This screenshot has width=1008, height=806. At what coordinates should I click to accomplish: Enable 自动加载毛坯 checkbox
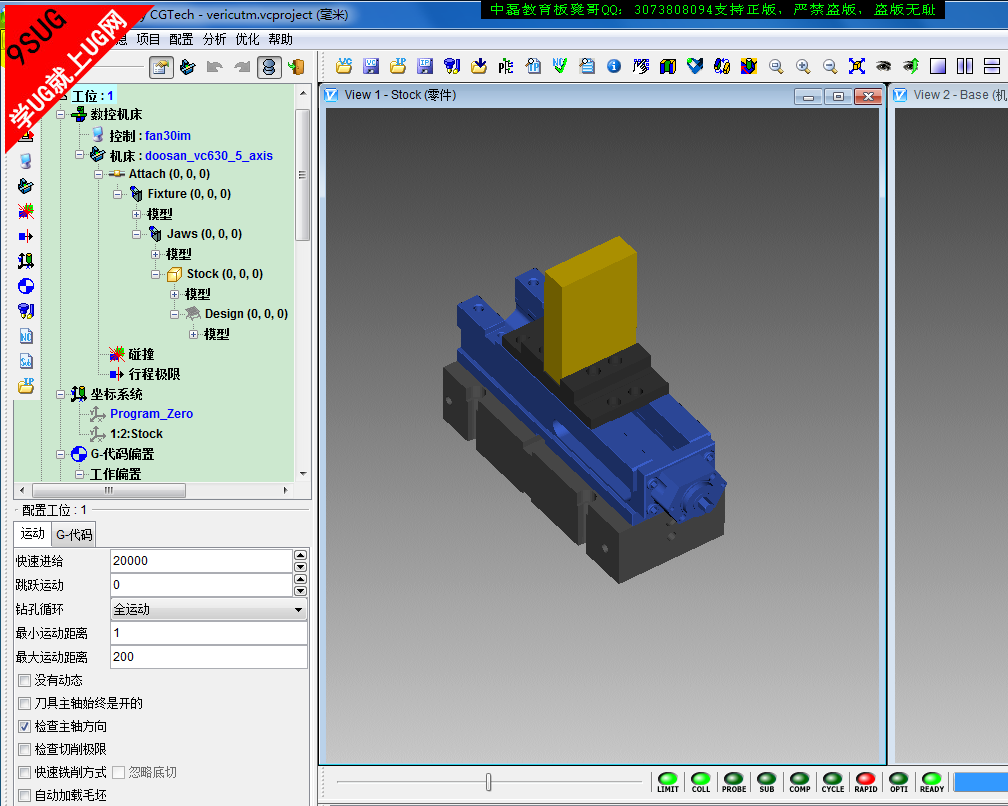click(24, 795)
